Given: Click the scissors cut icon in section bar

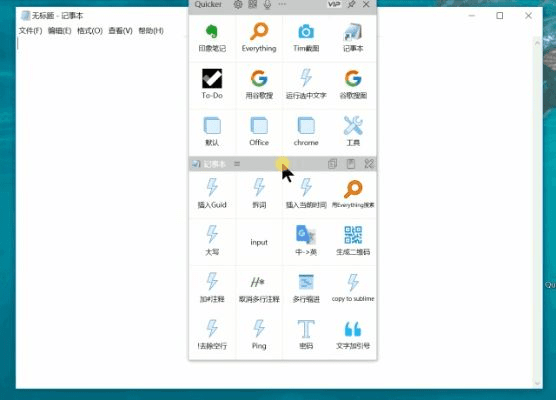Looking at the screenshot, I should 369,164.
